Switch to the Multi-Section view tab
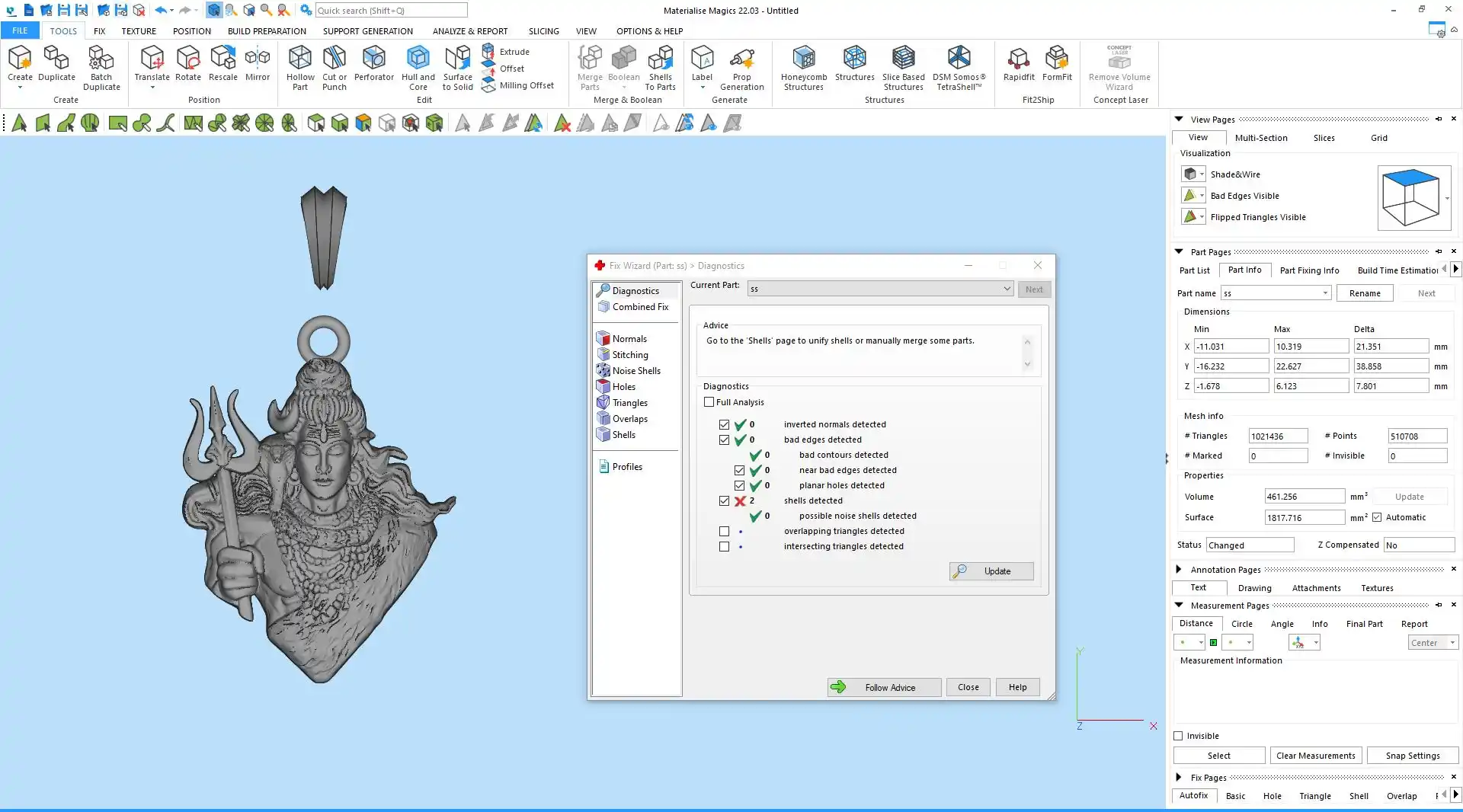 pos(1260,138)
